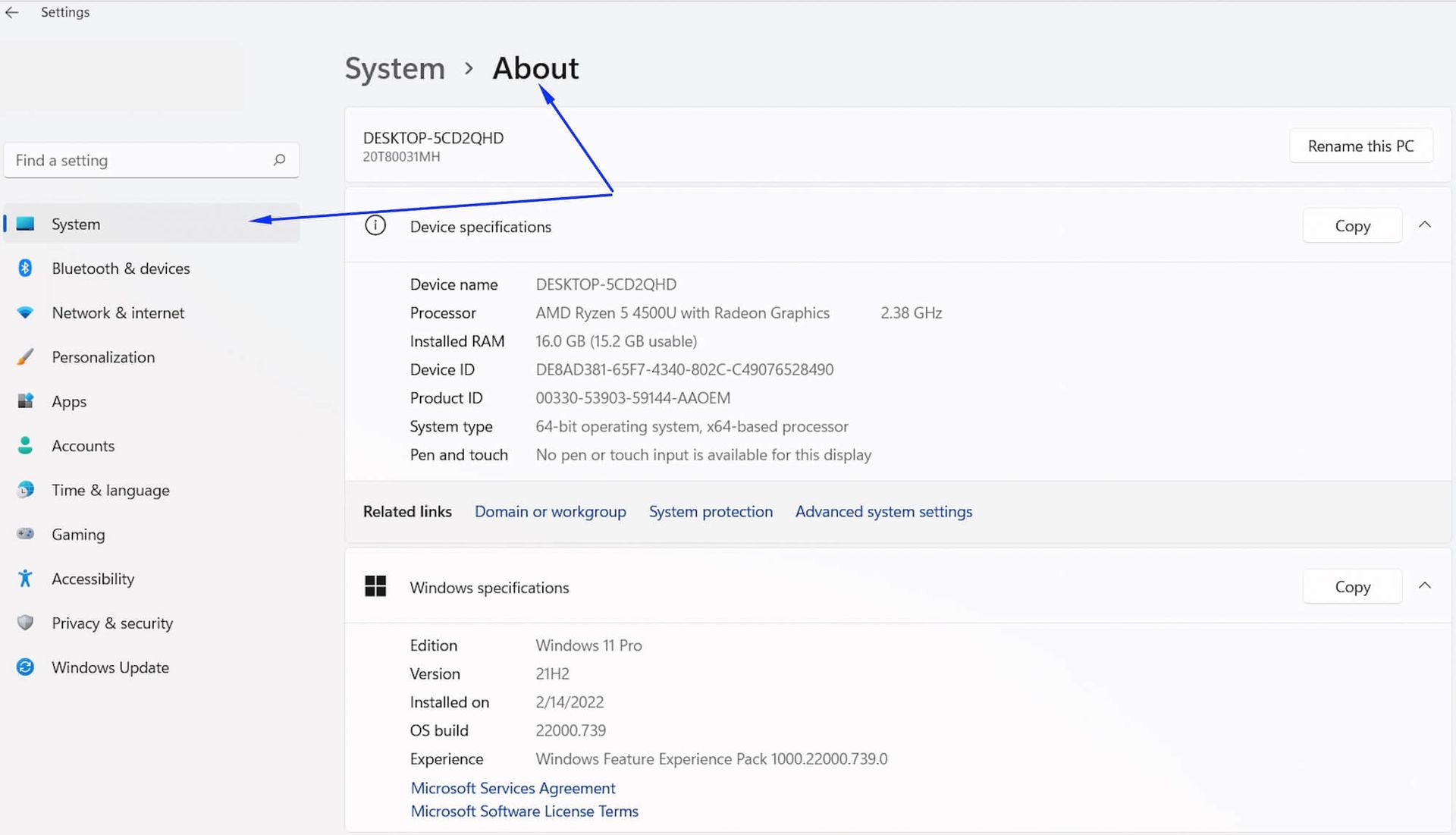The height and width of the screenshot is (835, 1456).
Task: Click the Edition value Windows 11 Pro
Action: (588, 645)
